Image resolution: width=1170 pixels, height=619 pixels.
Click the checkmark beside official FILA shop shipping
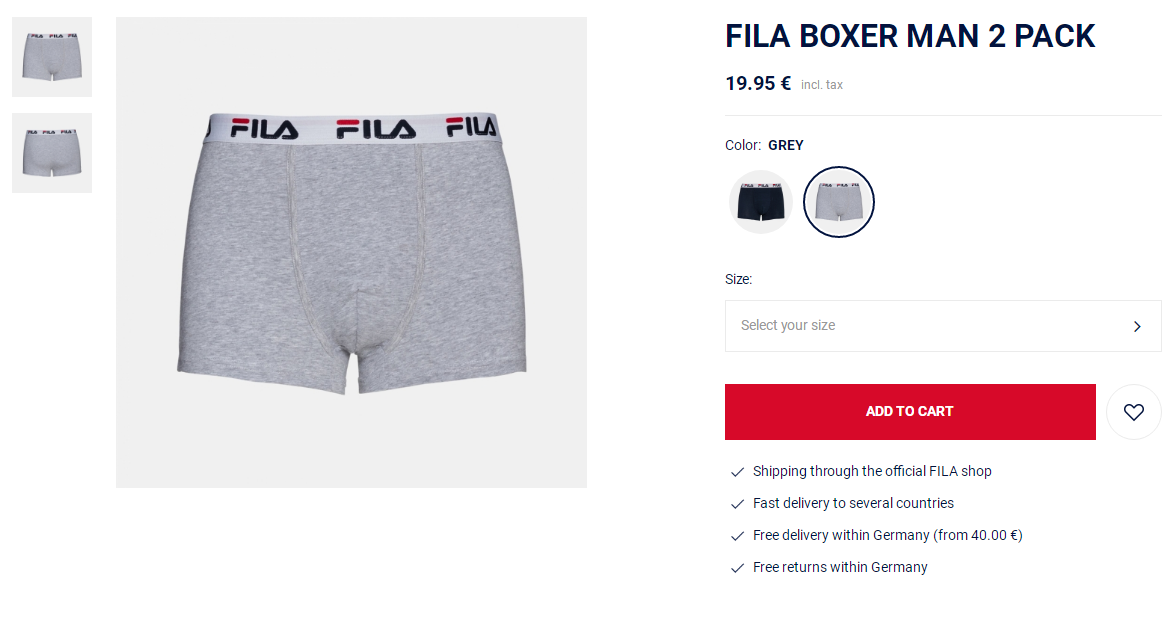(737, 472)
